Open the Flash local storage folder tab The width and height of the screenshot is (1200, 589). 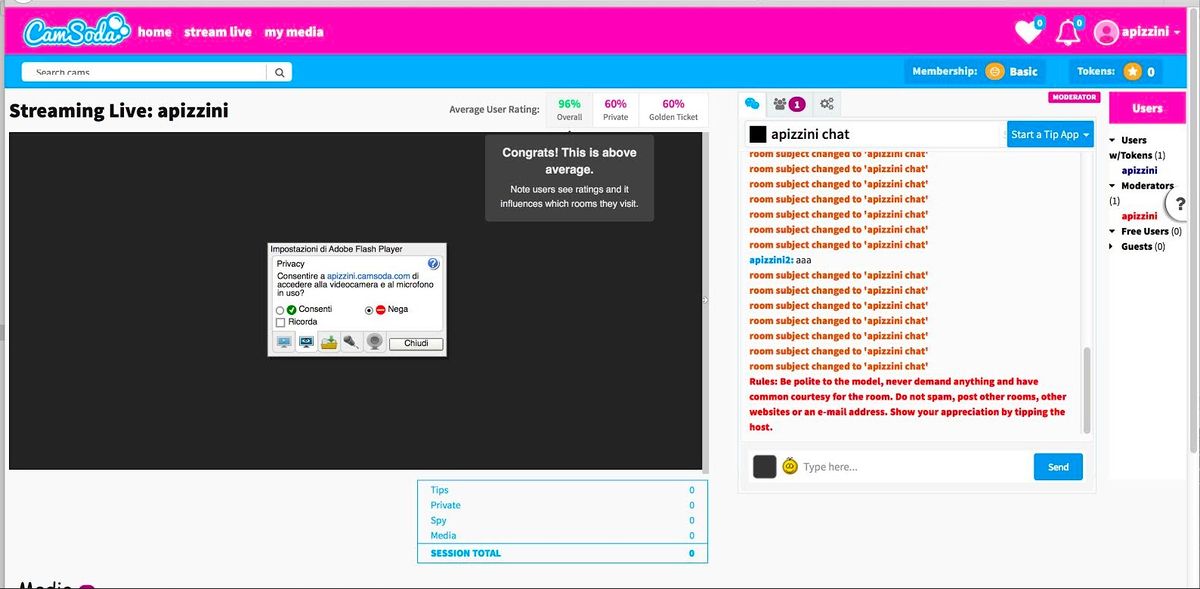point(328,342)
